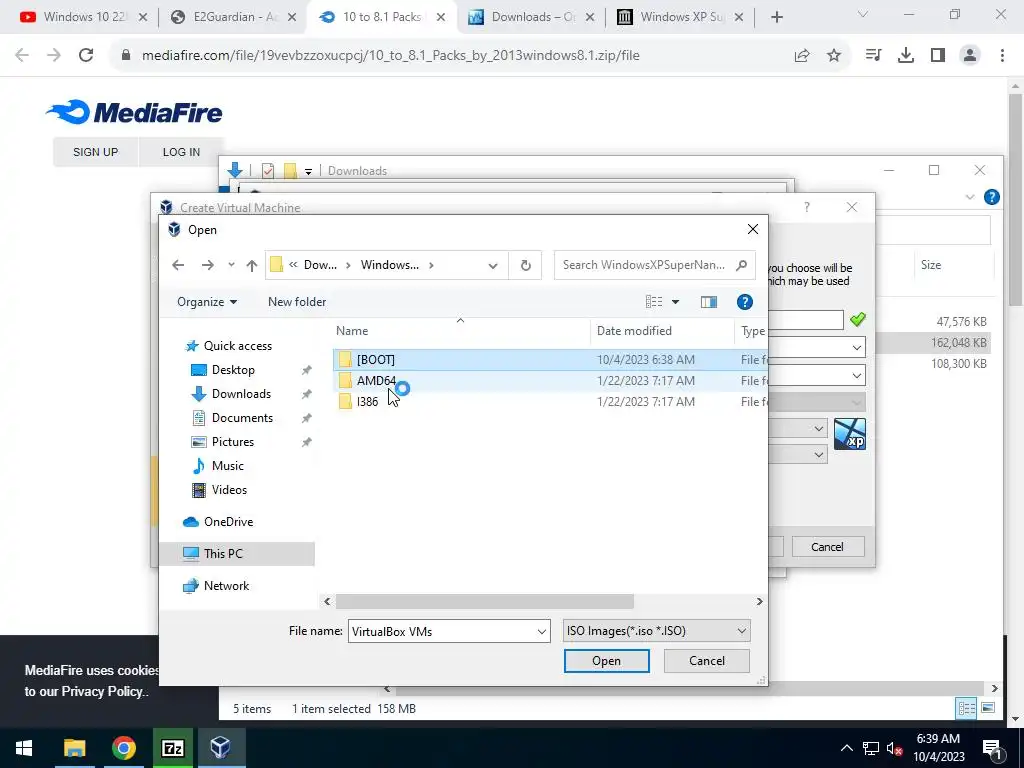
Task: Sort files by Date modified column
Action: pyautogui.click(x=662, y=331)
